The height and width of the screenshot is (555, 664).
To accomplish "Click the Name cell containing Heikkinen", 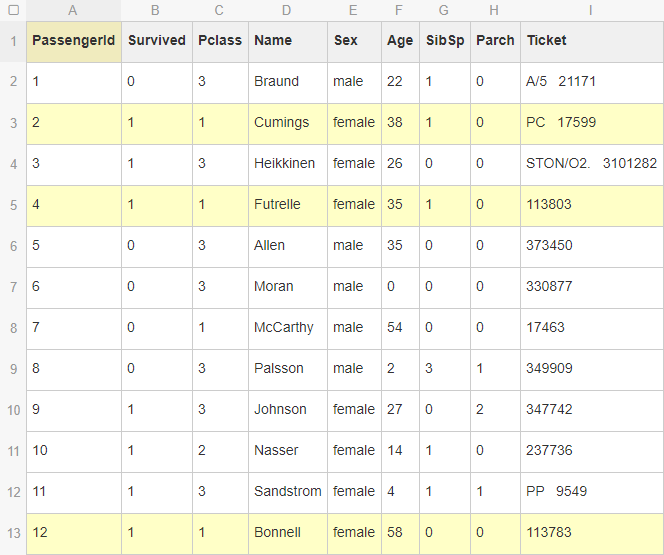I will pyautogui.click(x=287, y=164).
